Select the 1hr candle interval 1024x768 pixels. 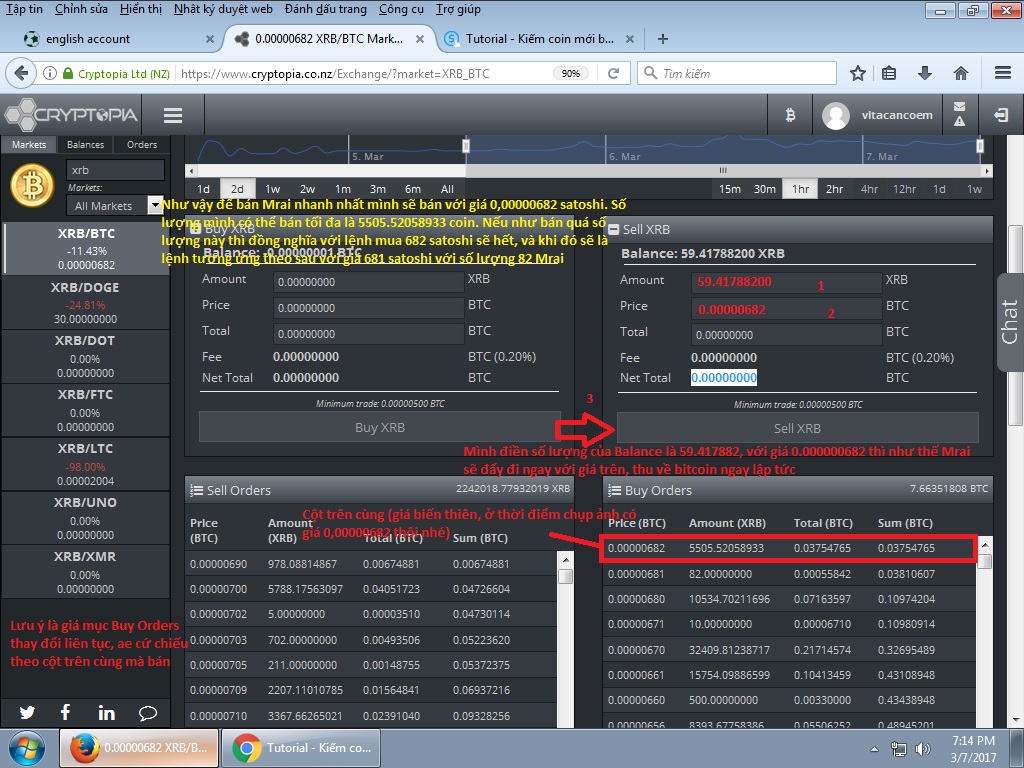[x=800, y=189]
